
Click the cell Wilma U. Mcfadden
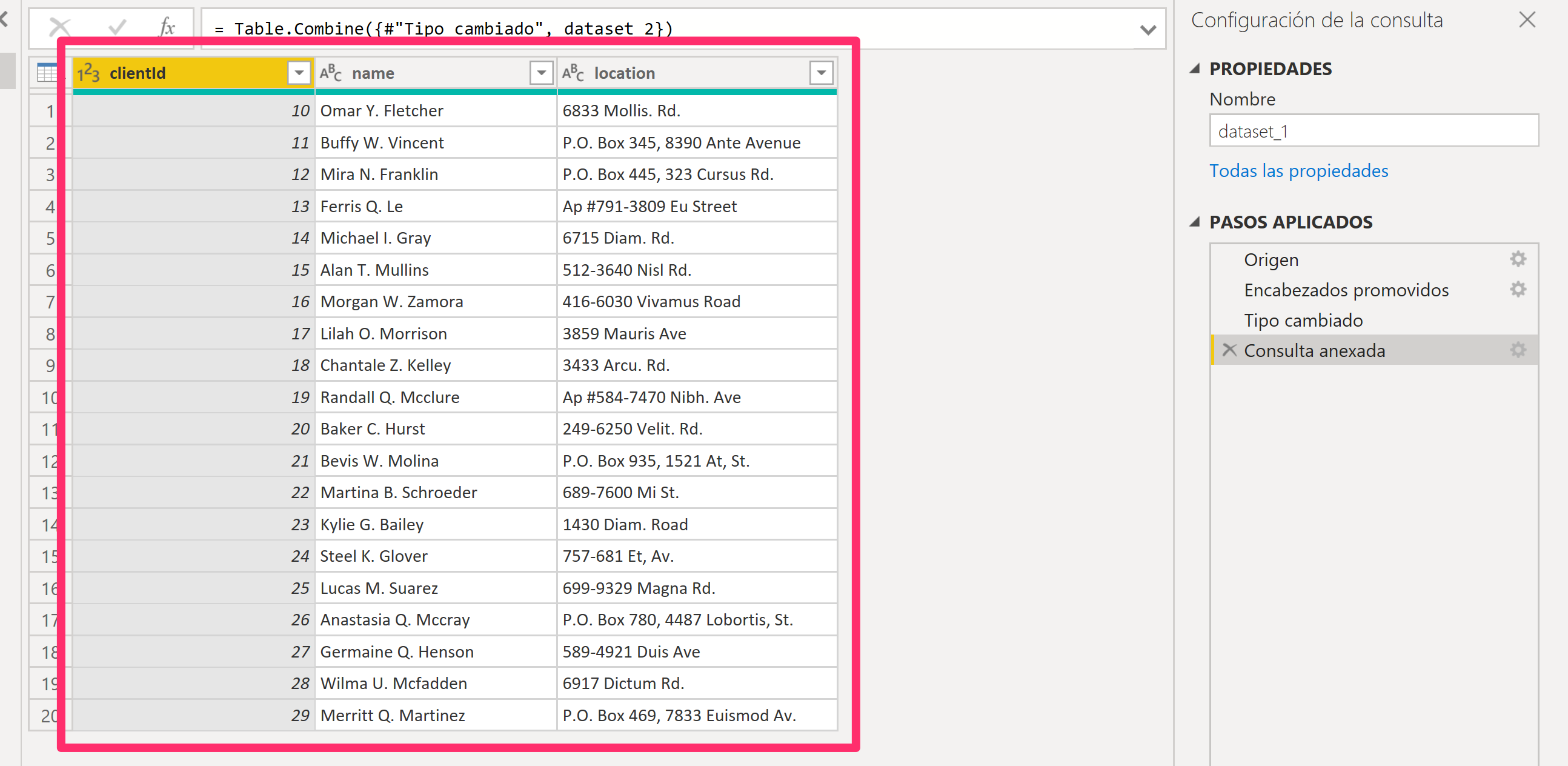tap(436, 683)
